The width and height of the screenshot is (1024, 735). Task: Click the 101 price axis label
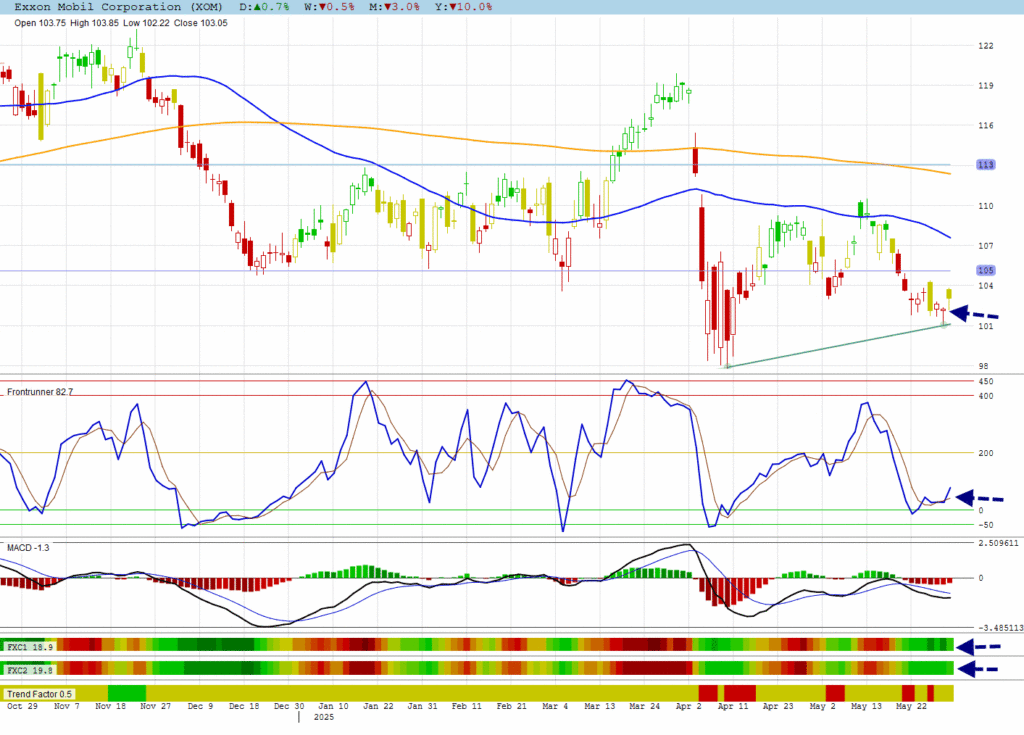coord(985,326)
